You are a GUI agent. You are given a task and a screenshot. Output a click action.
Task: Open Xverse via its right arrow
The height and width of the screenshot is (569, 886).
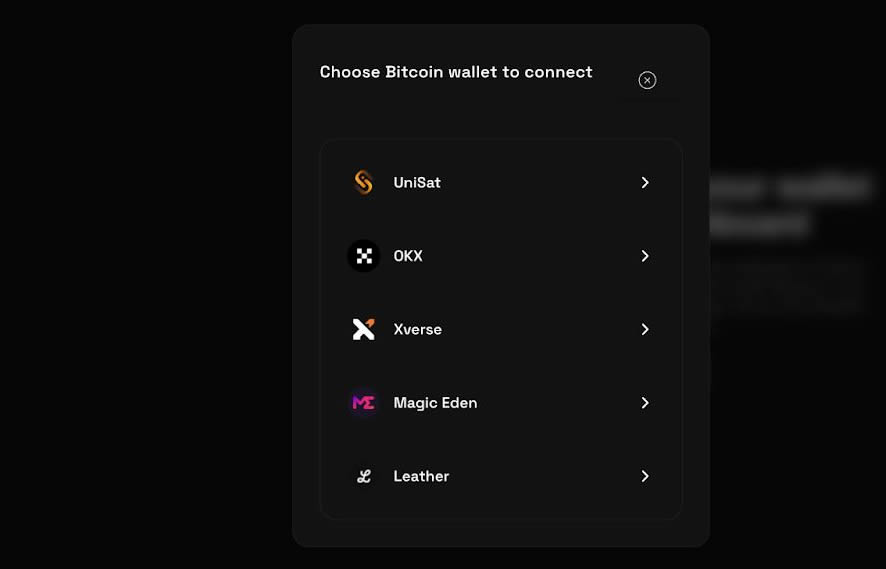tap(645, 329)
